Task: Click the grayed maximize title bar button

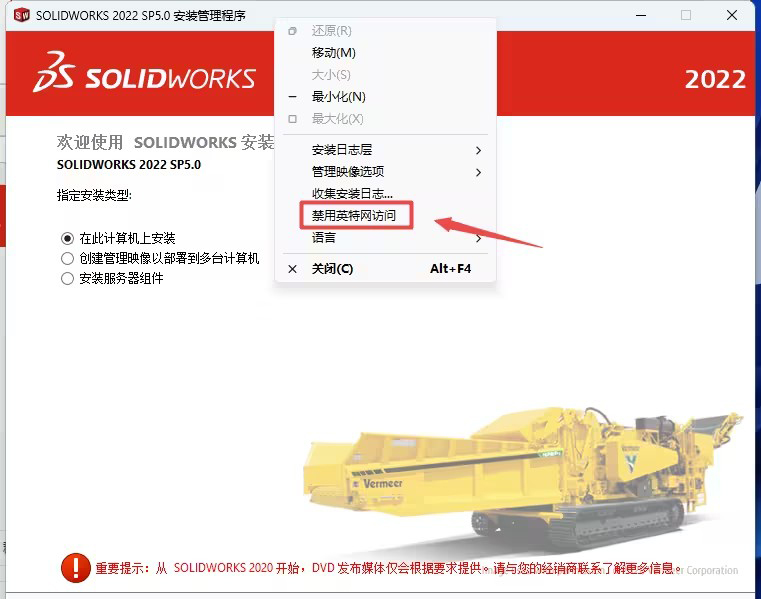Action: coord(686,16)
